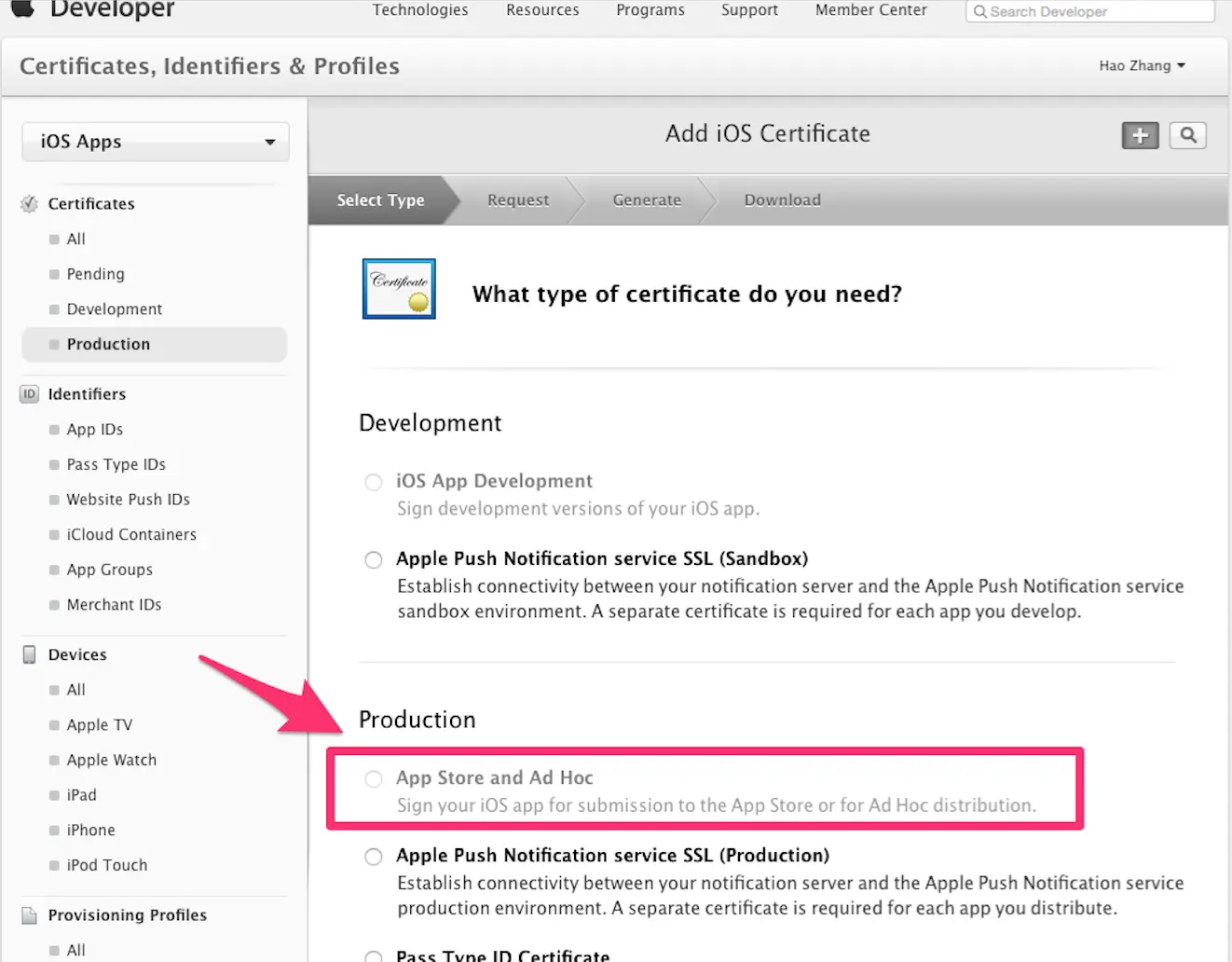Open iPad devices
This screenshot has height=962, width=1232.
pos(81,795)
